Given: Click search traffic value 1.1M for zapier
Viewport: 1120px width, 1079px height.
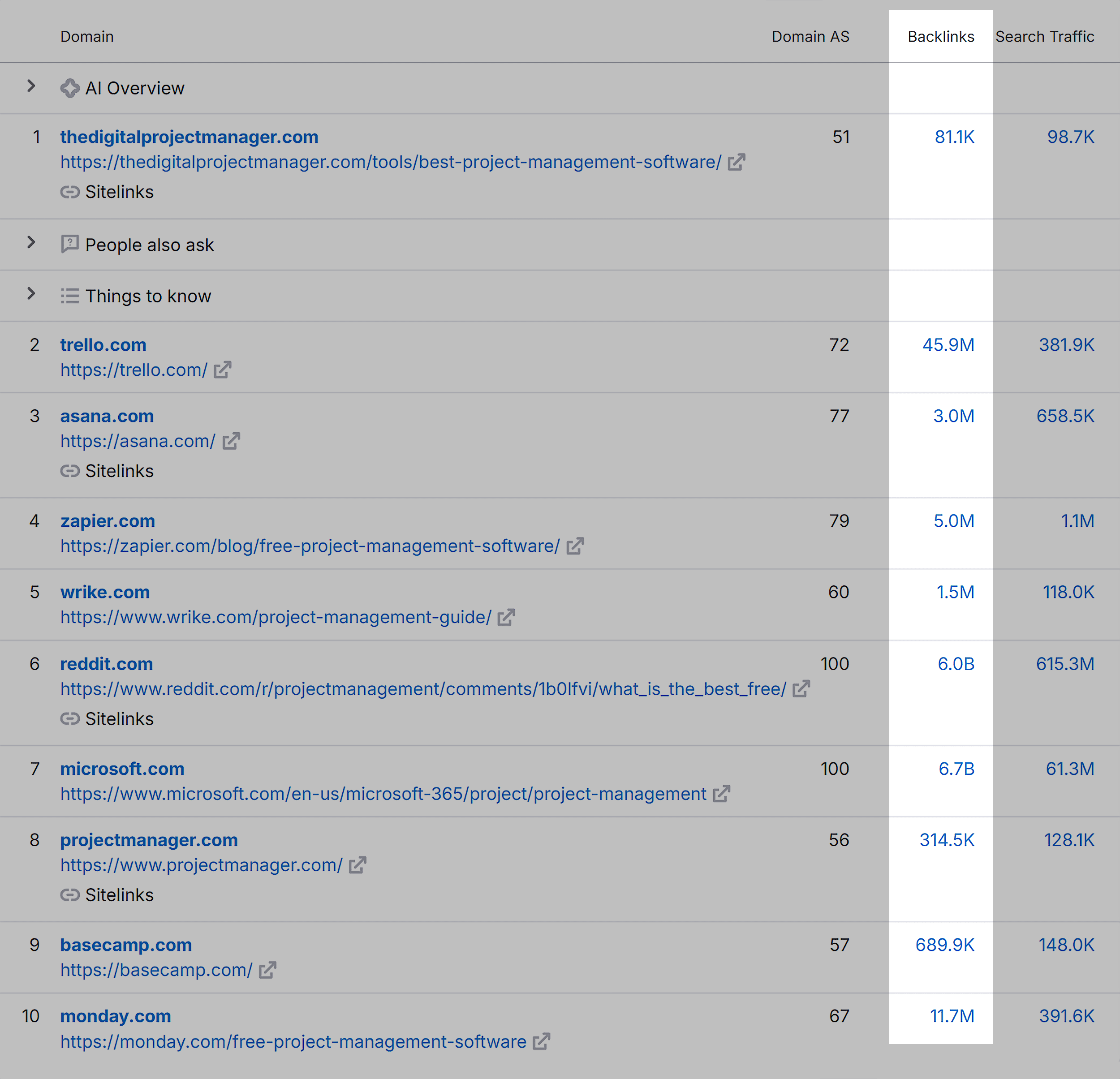Looking at the screenshot, I should (1078, 521).
